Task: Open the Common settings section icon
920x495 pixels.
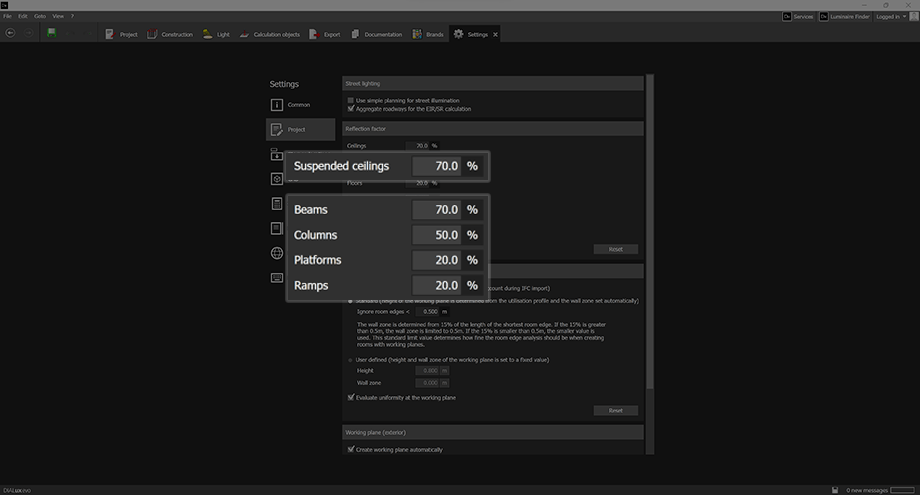Action: point(277,105)
